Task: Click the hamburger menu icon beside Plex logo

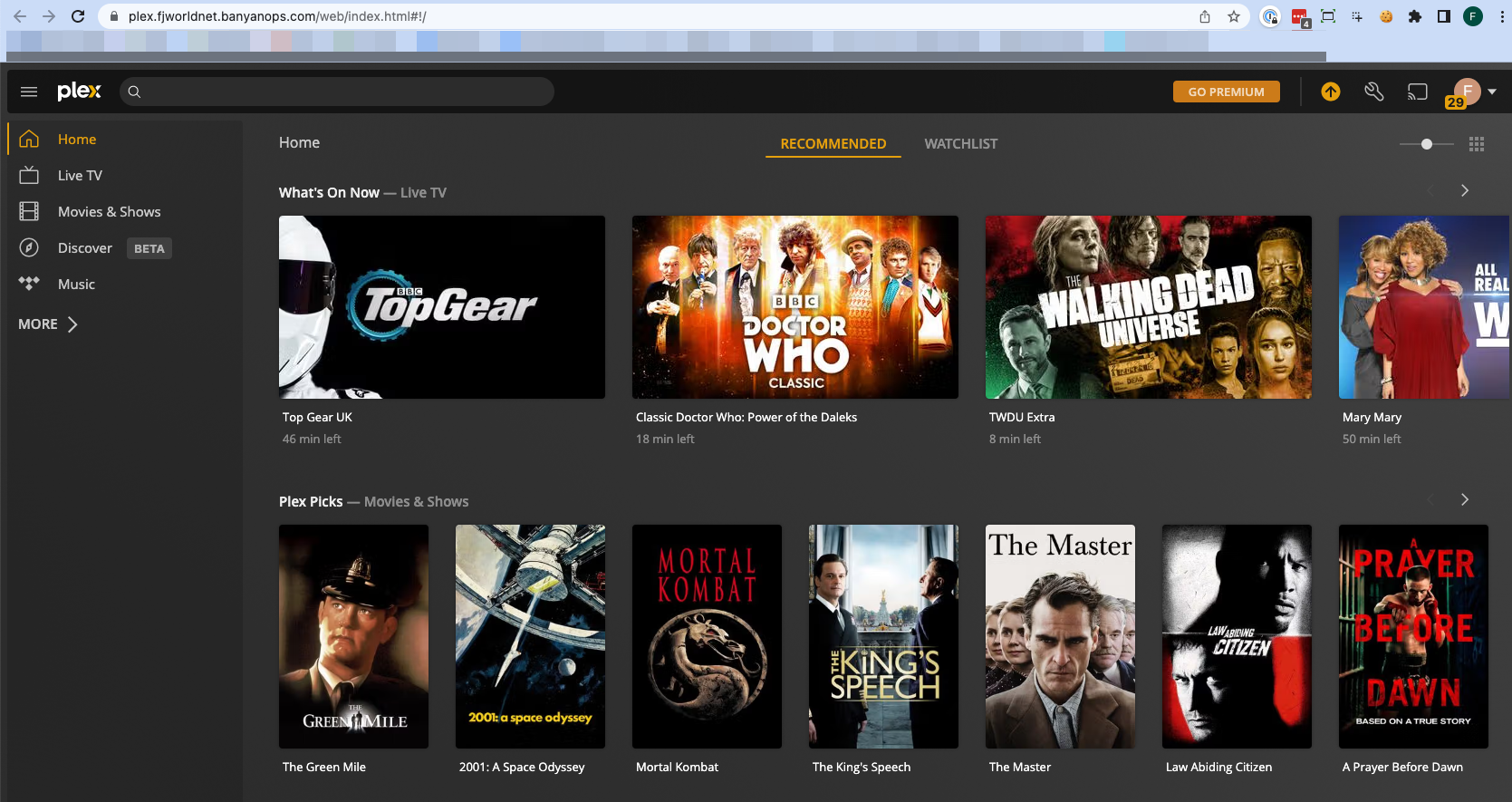Action: click(x=29, y=92)
